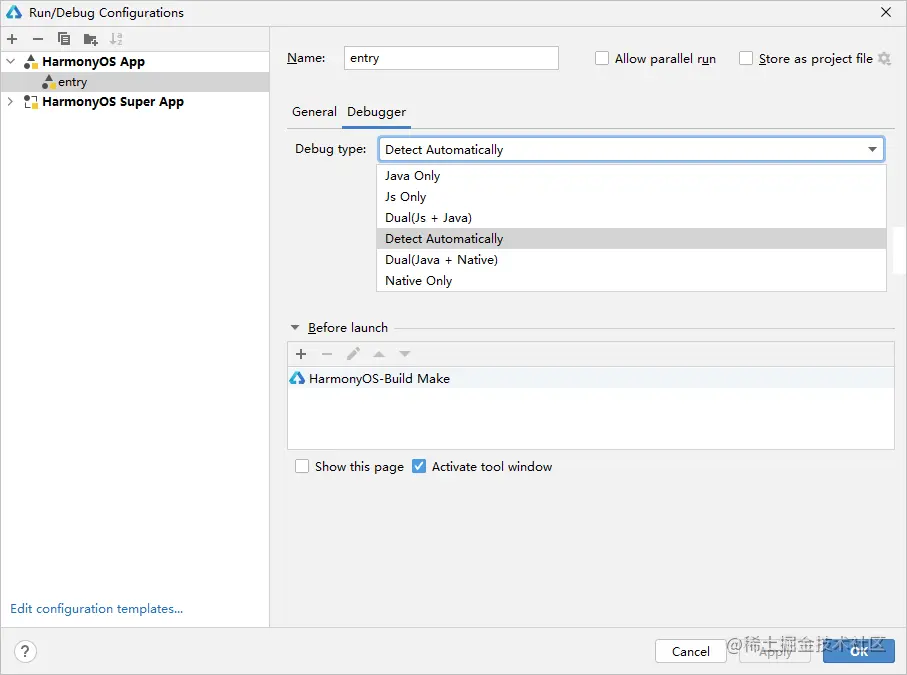Select HarmonyOS Super App label
907x675 pixels.
click(113, 102)
